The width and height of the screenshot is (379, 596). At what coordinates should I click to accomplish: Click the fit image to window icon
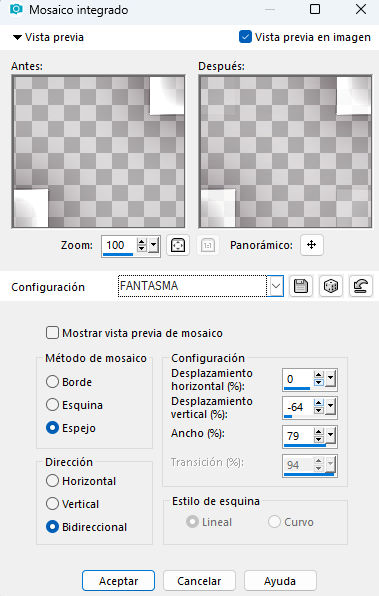coord(178,245)
